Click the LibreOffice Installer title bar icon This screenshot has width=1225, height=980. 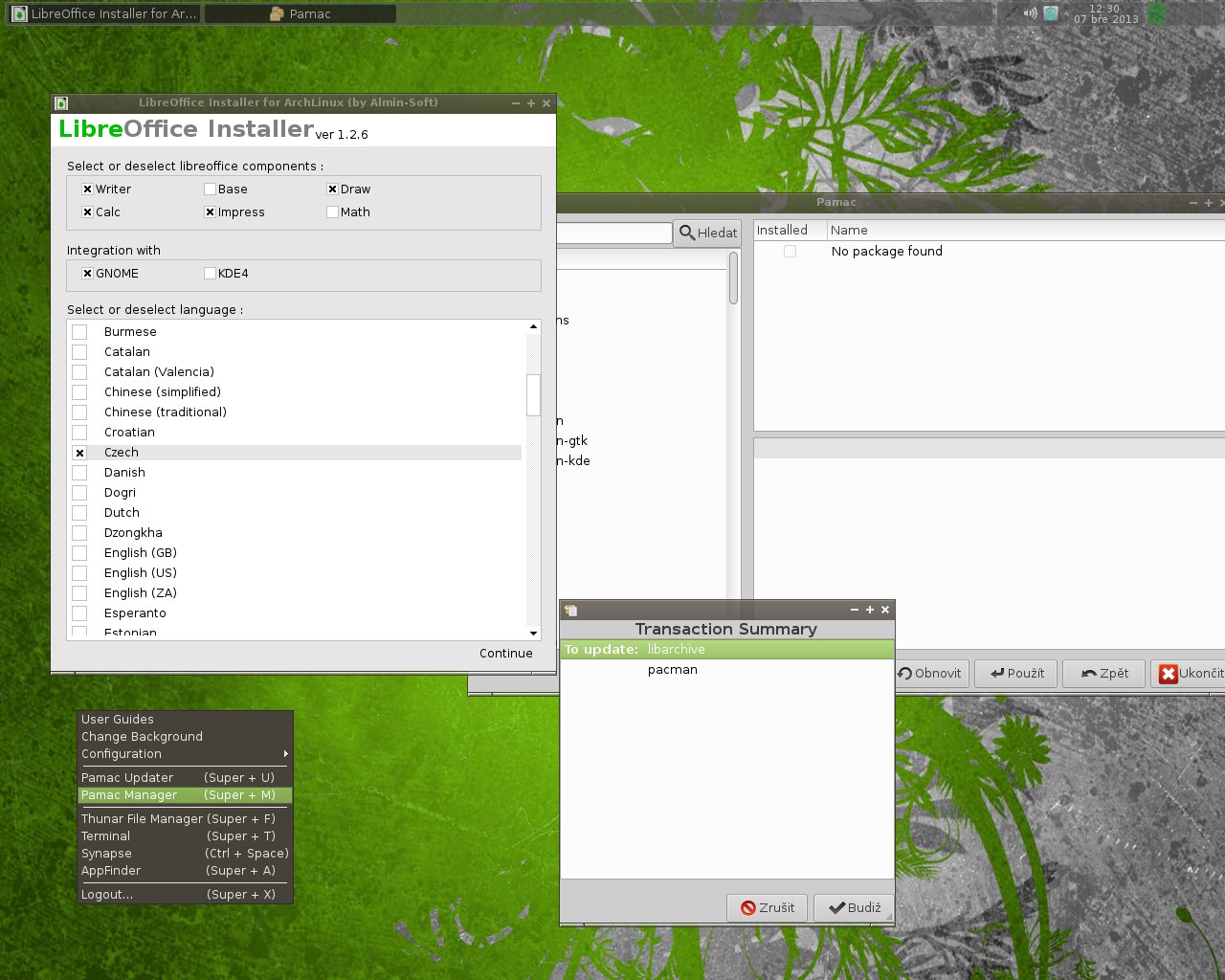tap(61, 102)
